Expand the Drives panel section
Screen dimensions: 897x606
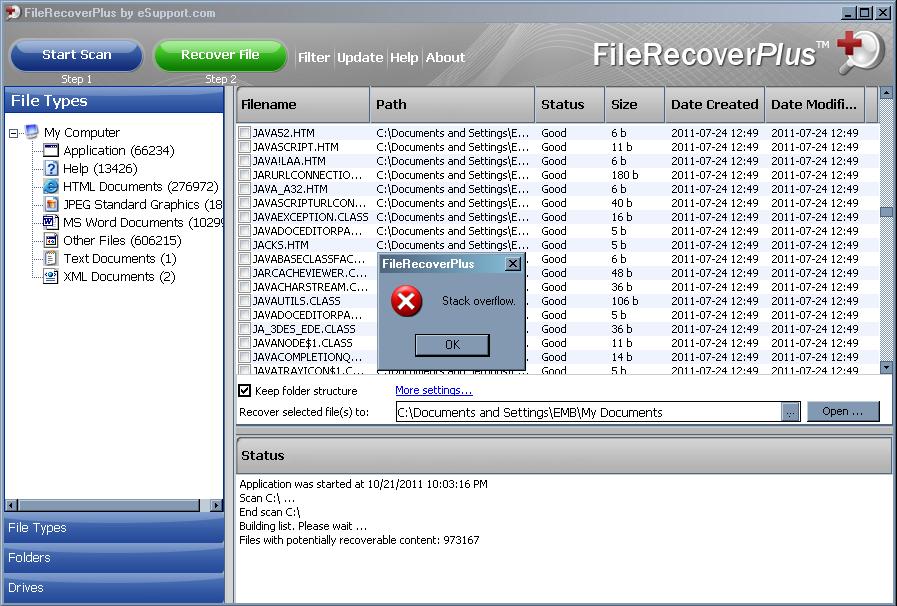(113, 588)
